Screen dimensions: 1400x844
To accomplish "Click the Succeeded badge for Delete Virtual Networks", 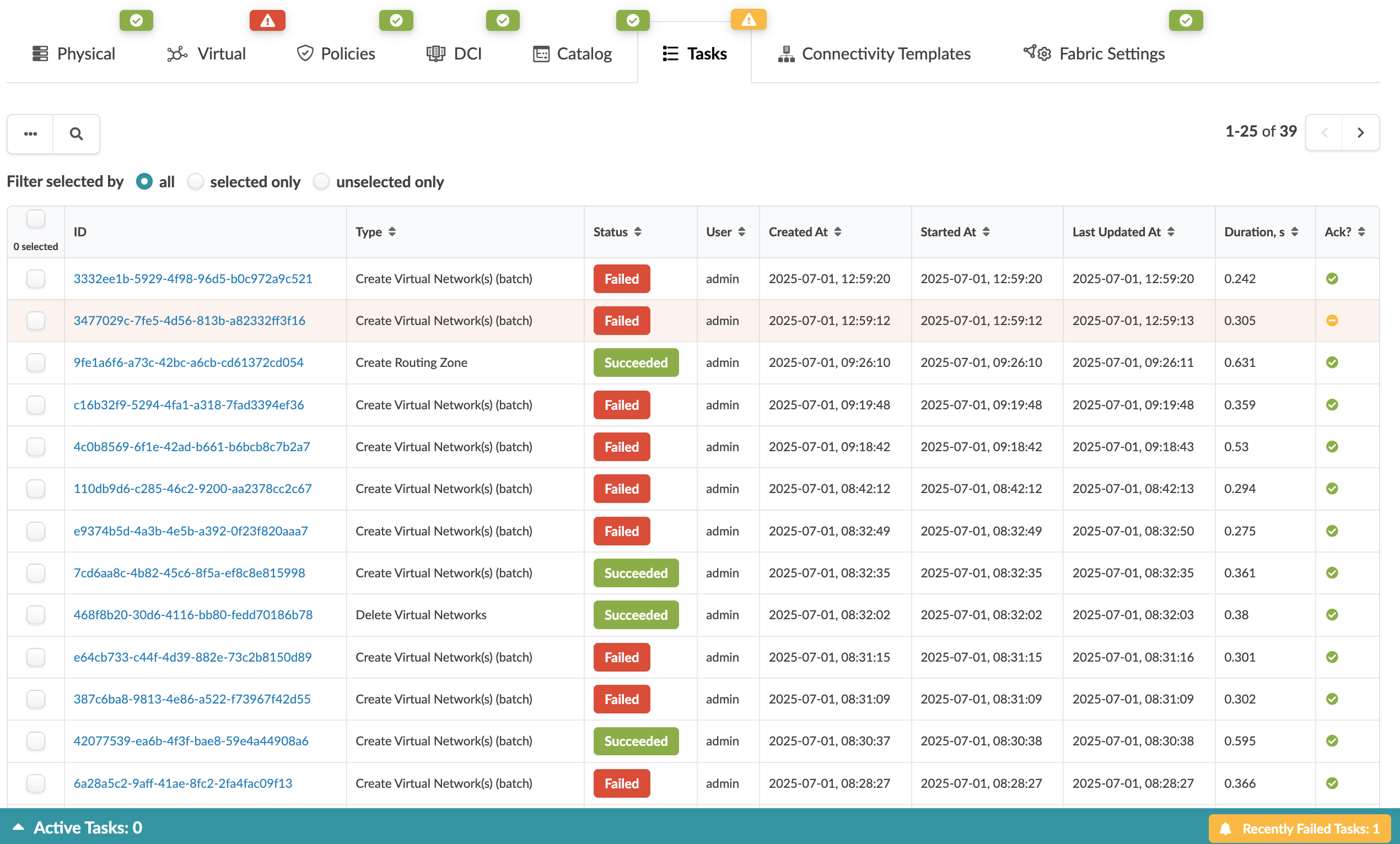I will 636,614.
